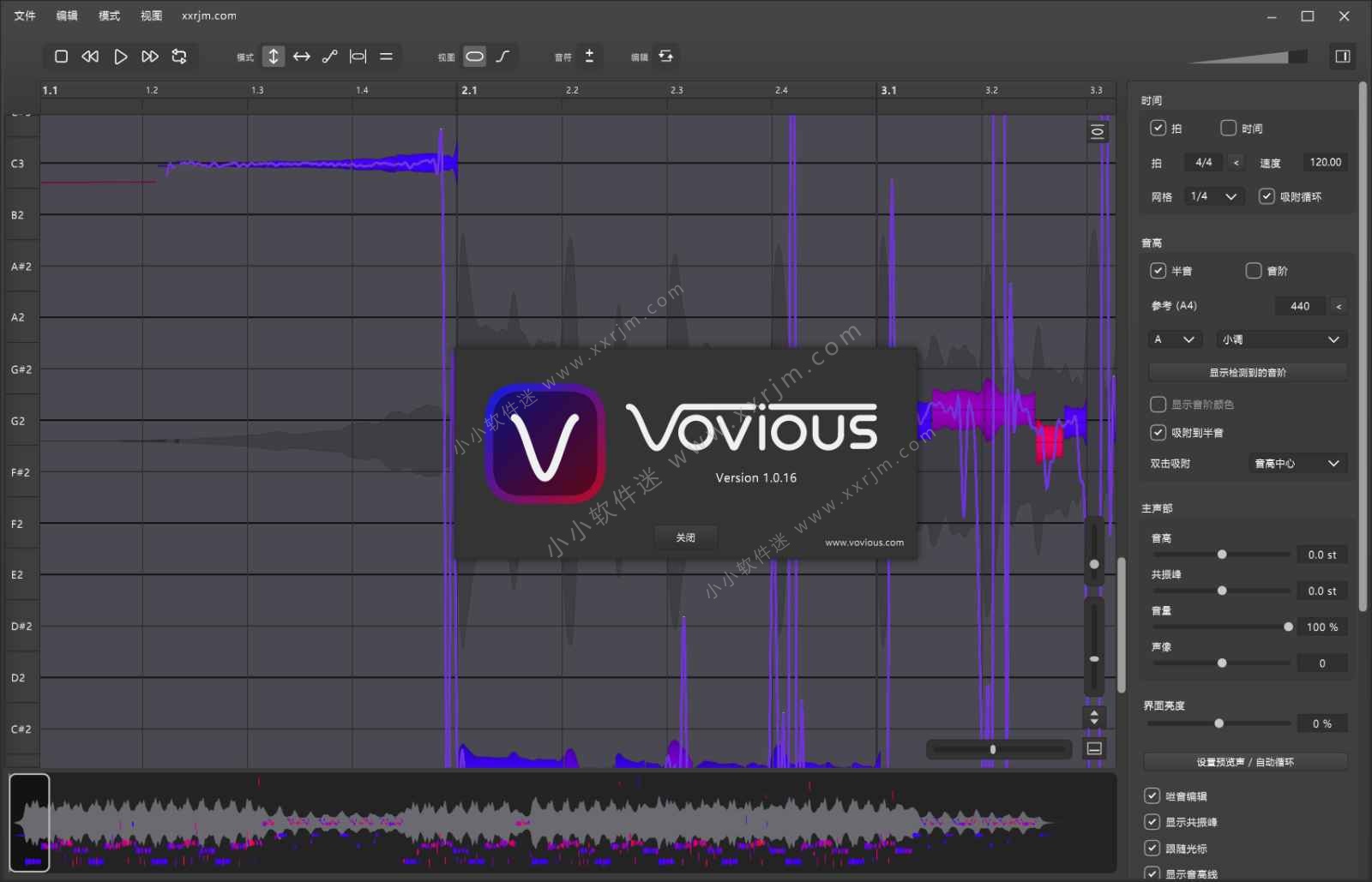
Task: Toggle the 显示音阶颜色 checkbox
Action: coord(1158,404)
